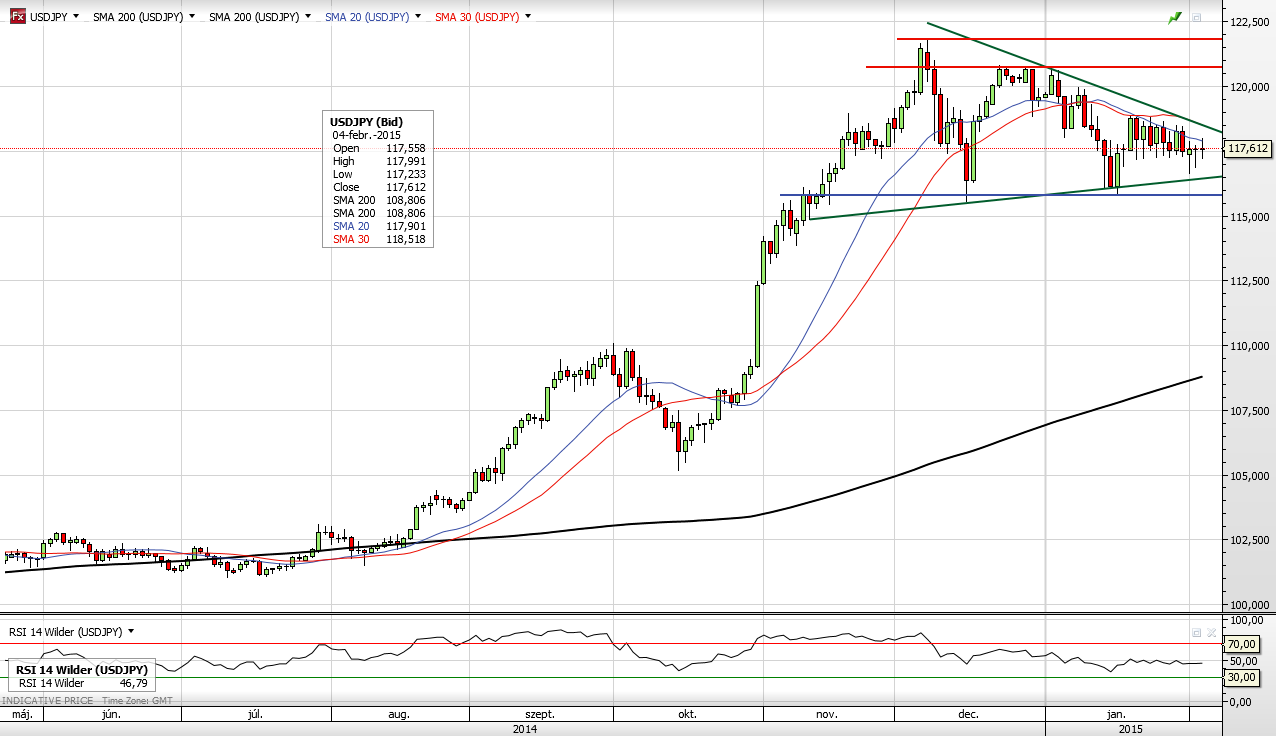Click the current price label 117,612
This screenshot has height=736, width=1276.
1248,149
